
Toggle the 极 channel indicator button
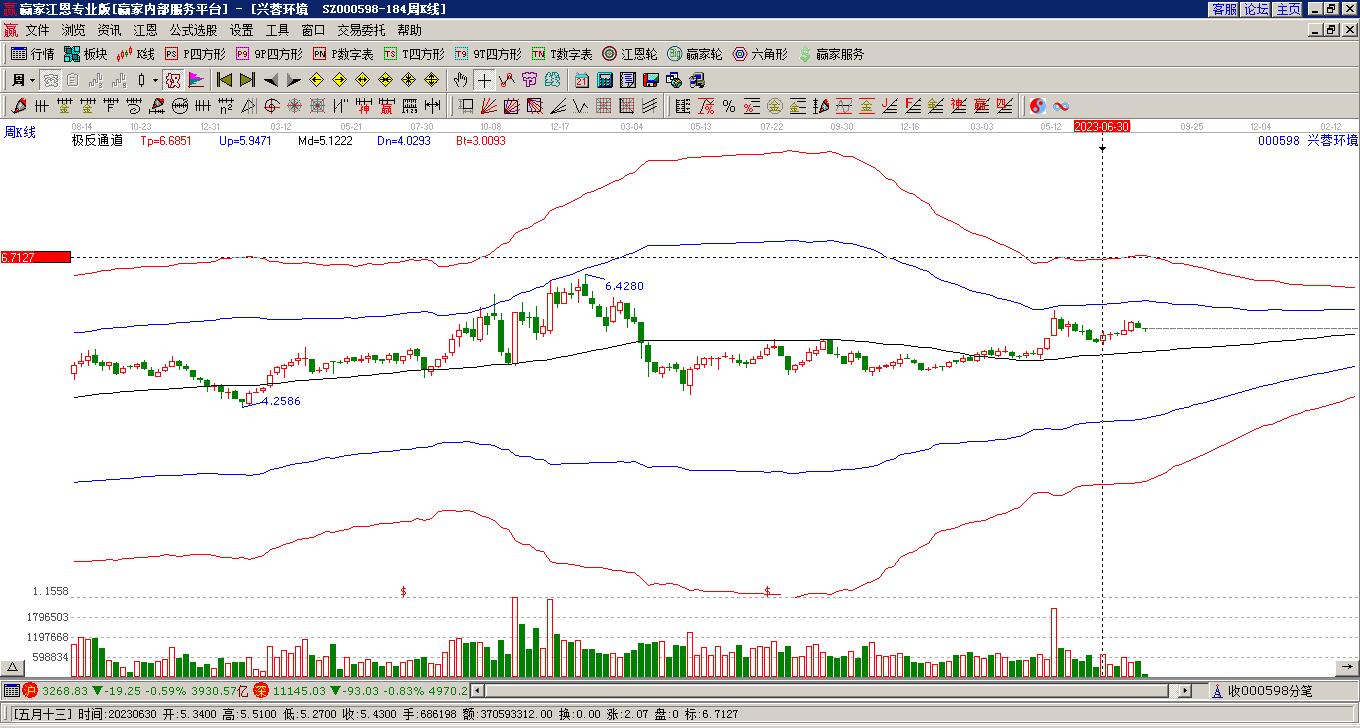tap(173, 80)
